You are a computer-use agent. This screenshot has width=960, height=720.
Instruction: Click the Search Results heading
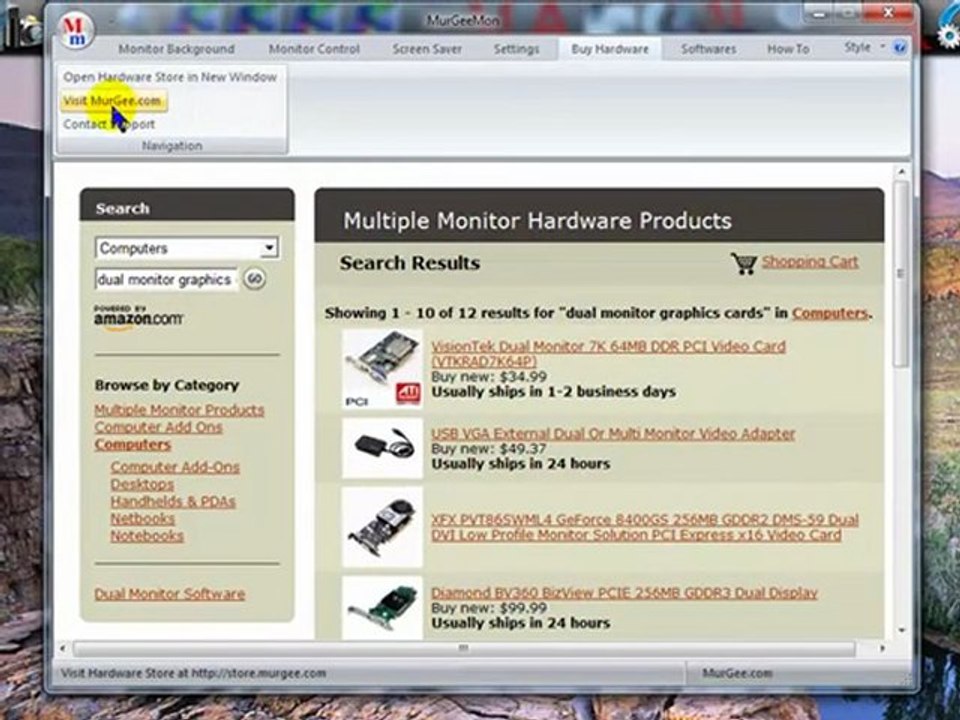[x=410, y=263]
